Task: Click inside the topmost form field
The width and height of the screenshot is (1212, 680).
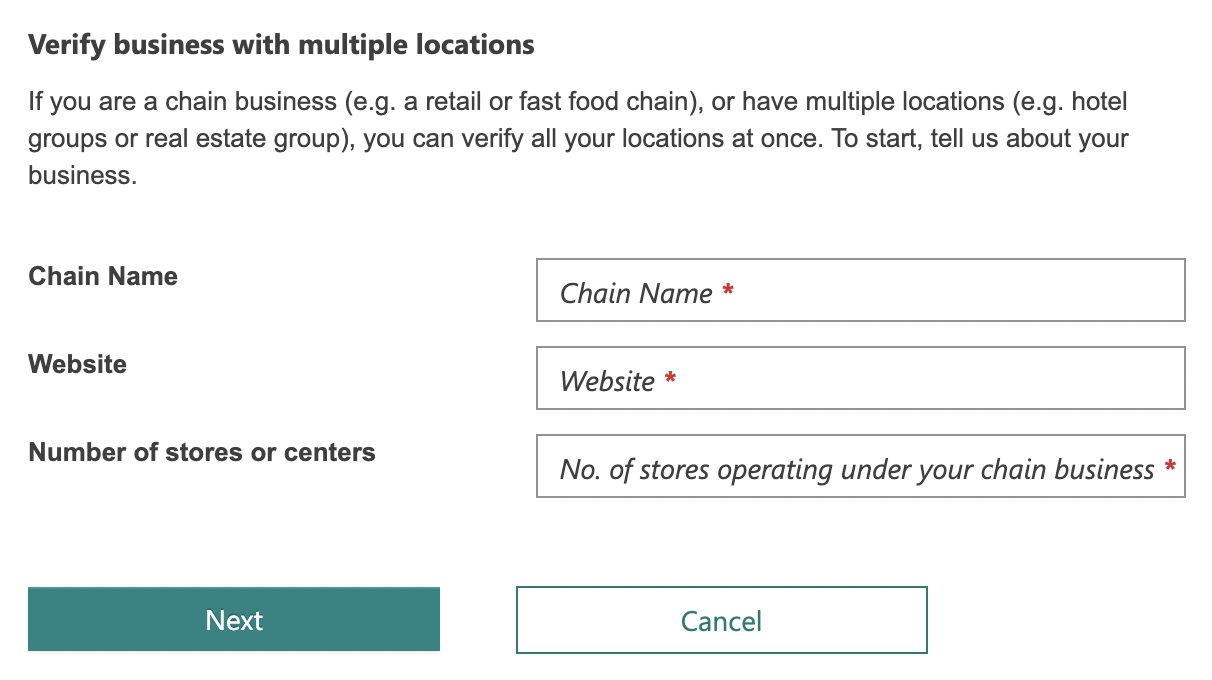Action: [x=860, y=290]
